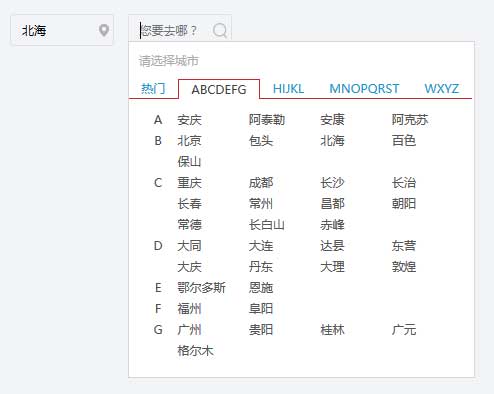Select the city 达县

[x=332, y=246]
